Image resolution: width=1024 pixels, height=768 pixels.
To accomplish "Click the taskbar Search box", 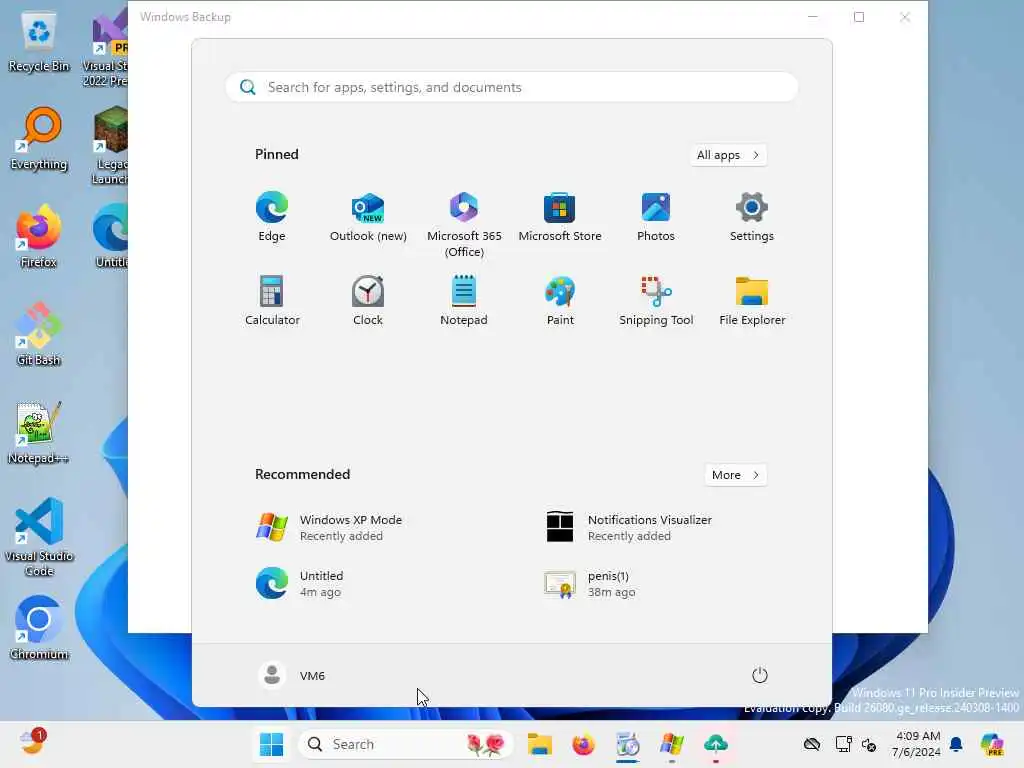I will [405, 744].
